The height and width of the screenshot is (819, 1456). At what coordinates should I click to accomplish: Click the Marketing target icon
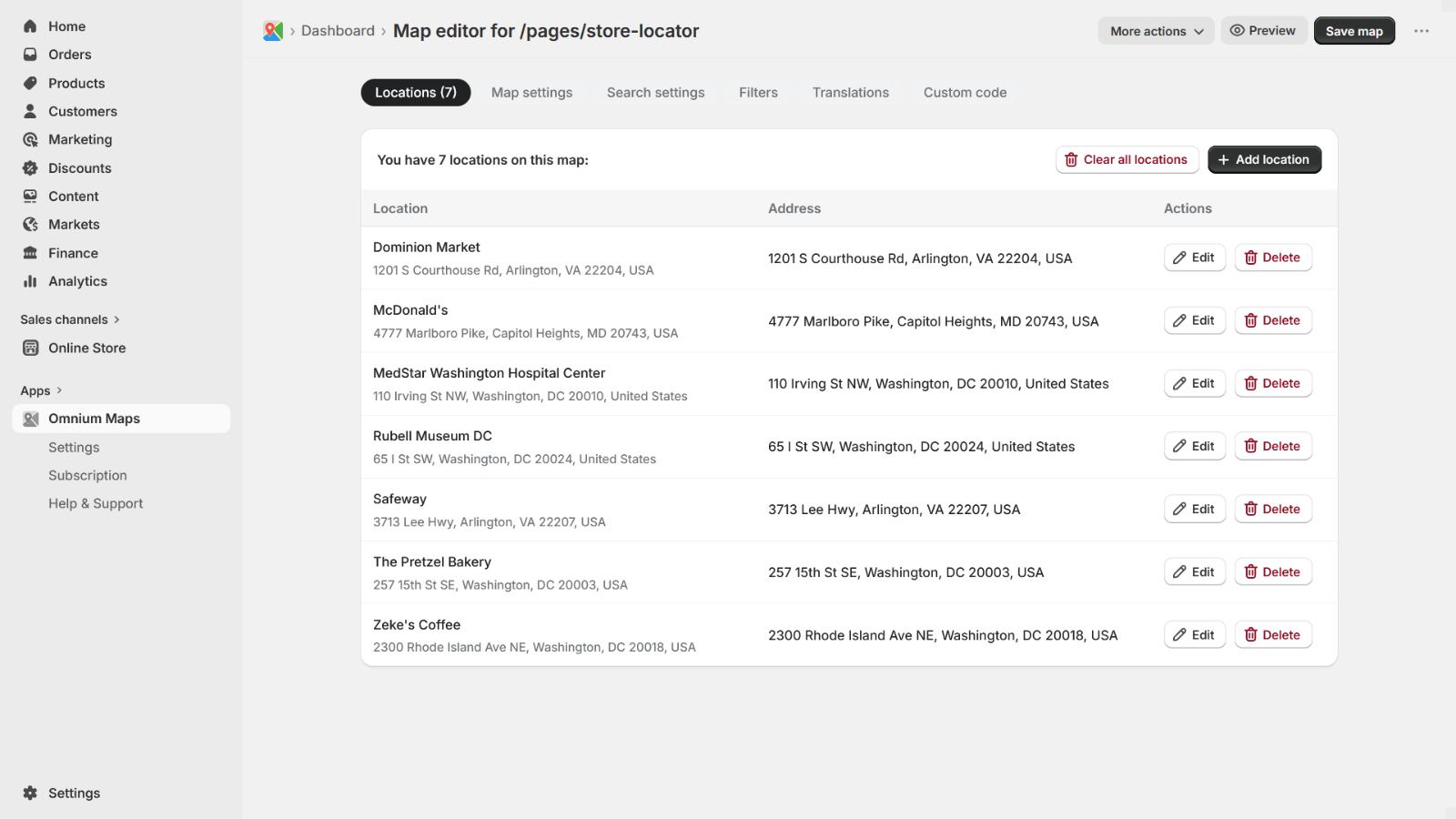(x=30, y=139)
